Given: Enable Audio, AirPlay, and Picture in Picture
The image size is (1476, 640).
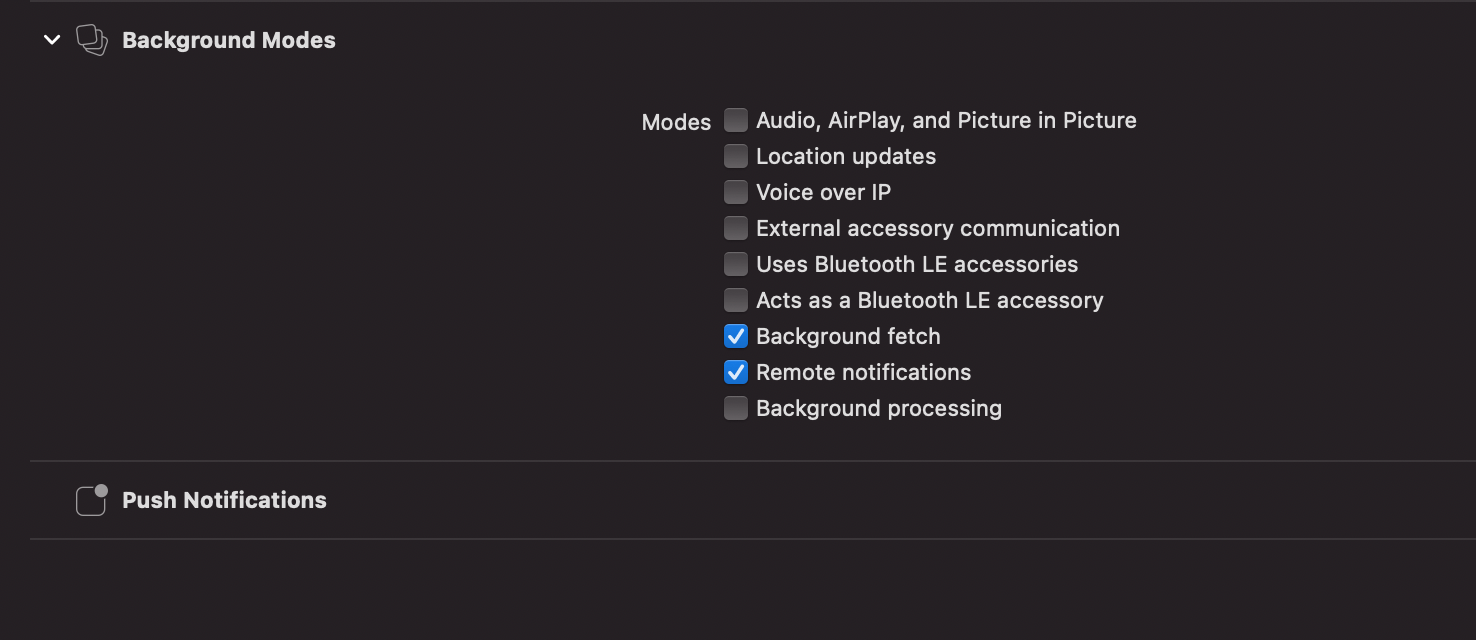Looking at the screenshot, I should tap(736, 120).
